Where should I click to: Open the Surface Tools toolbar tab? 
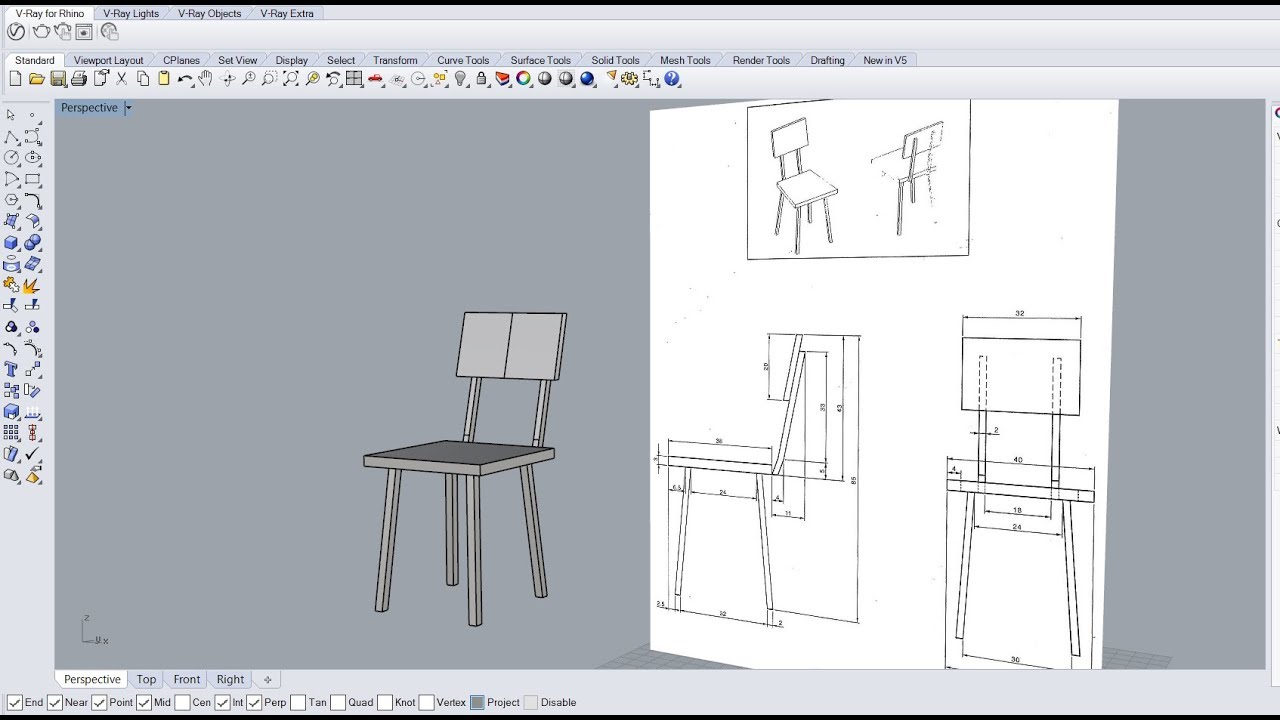pos(540,60)
